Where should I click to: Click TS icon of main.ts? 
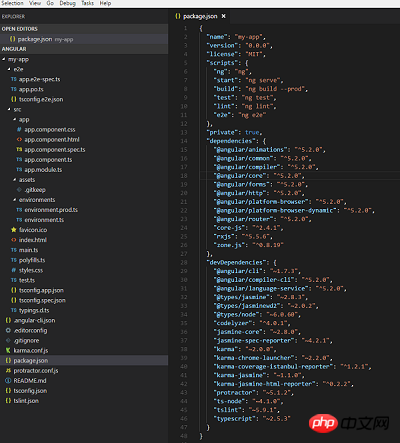[x=14, y=250]
